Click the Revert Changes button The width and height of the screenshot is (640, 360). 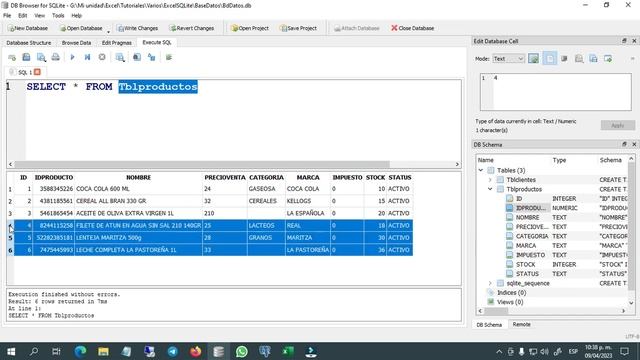pos(191,28)
